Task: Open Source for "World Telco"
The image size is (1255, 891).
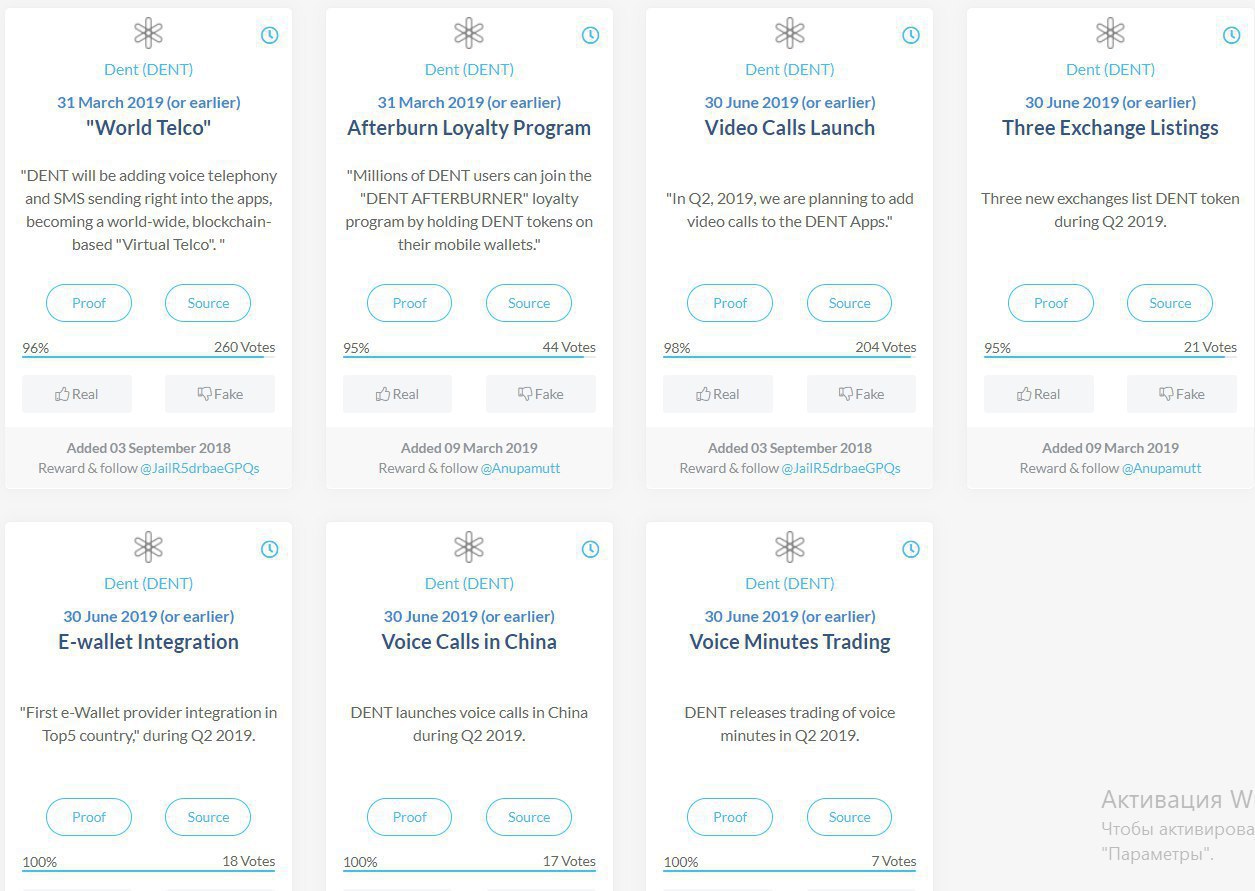Action: click(208, 303)
